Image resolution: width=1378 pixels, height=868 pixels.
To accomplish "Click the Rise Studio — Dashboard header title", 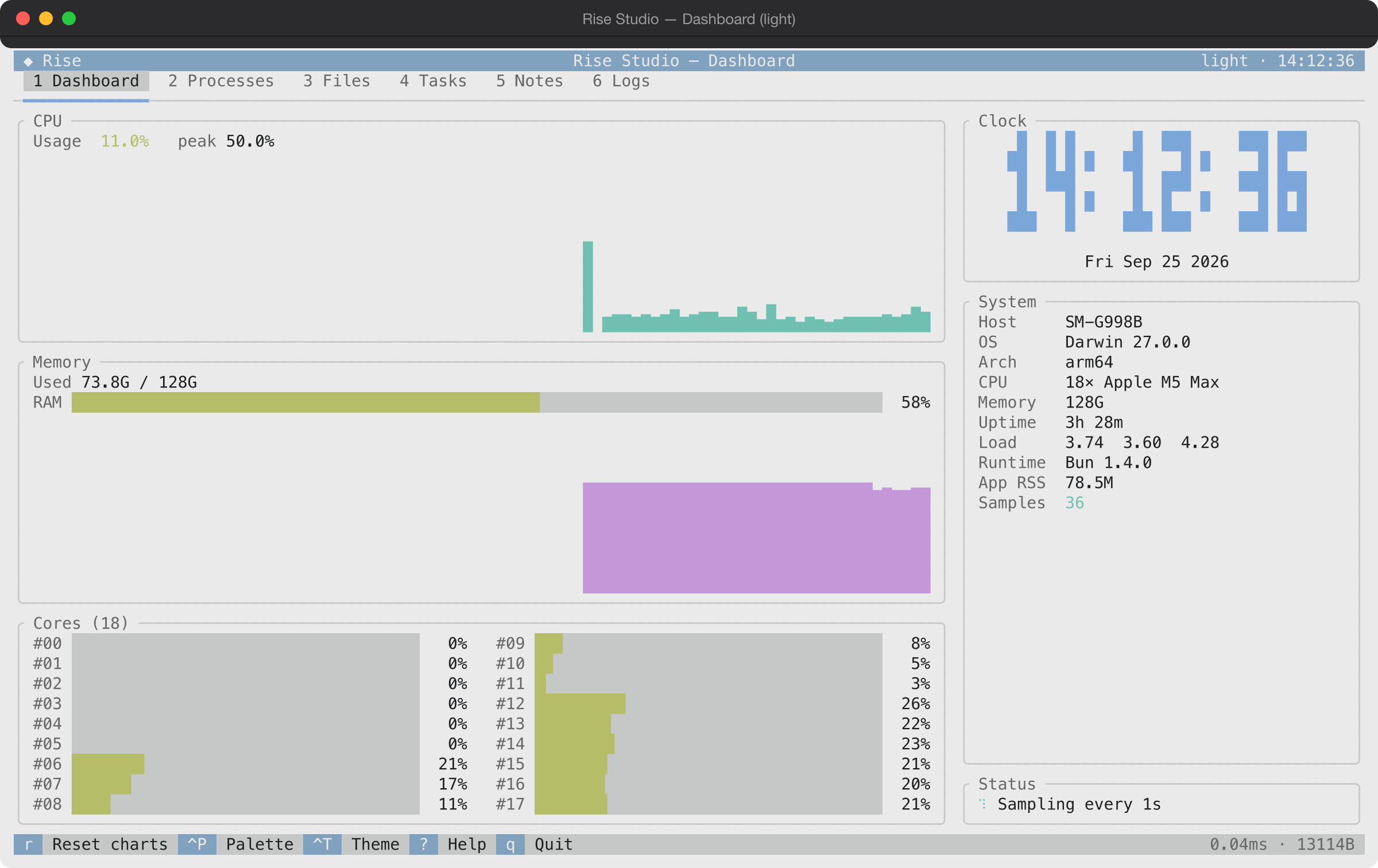I will [684, 61].
